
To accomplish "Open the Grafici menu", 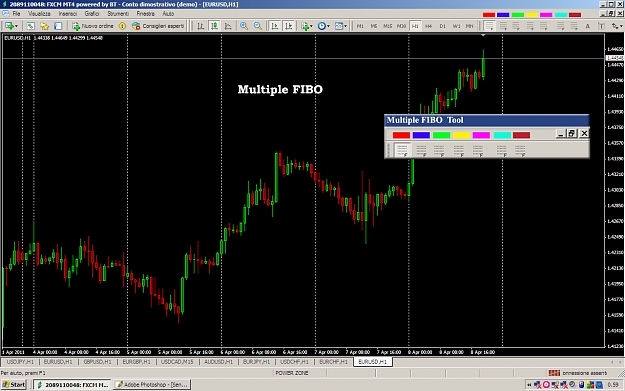I will click(92, 14).
